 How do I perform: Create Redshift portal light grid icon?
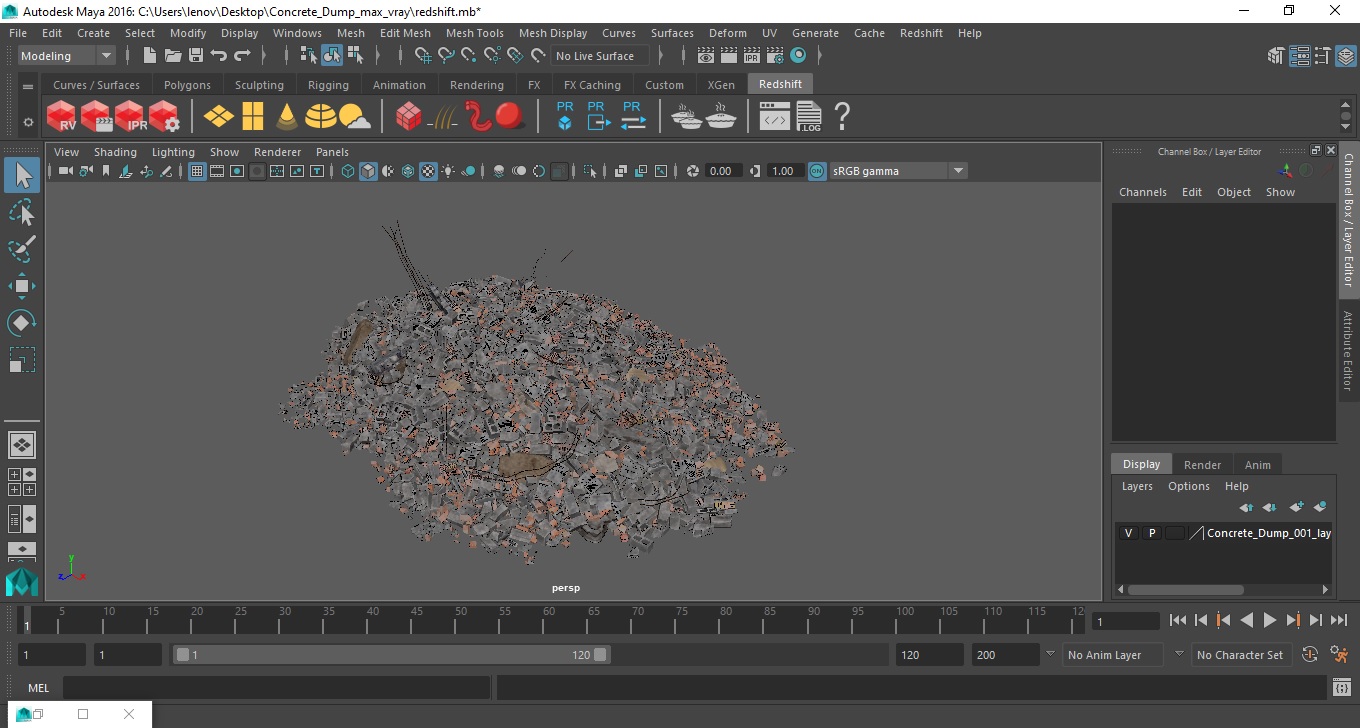(253, 116)
